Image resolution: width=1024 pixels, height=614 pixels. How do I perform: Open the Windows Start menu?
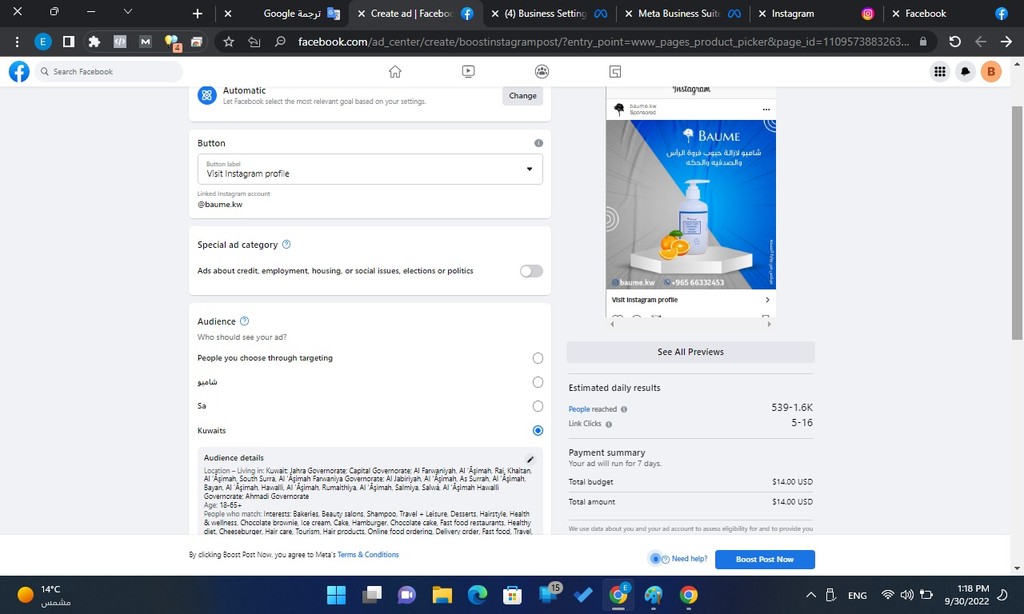tap(336, 594)
